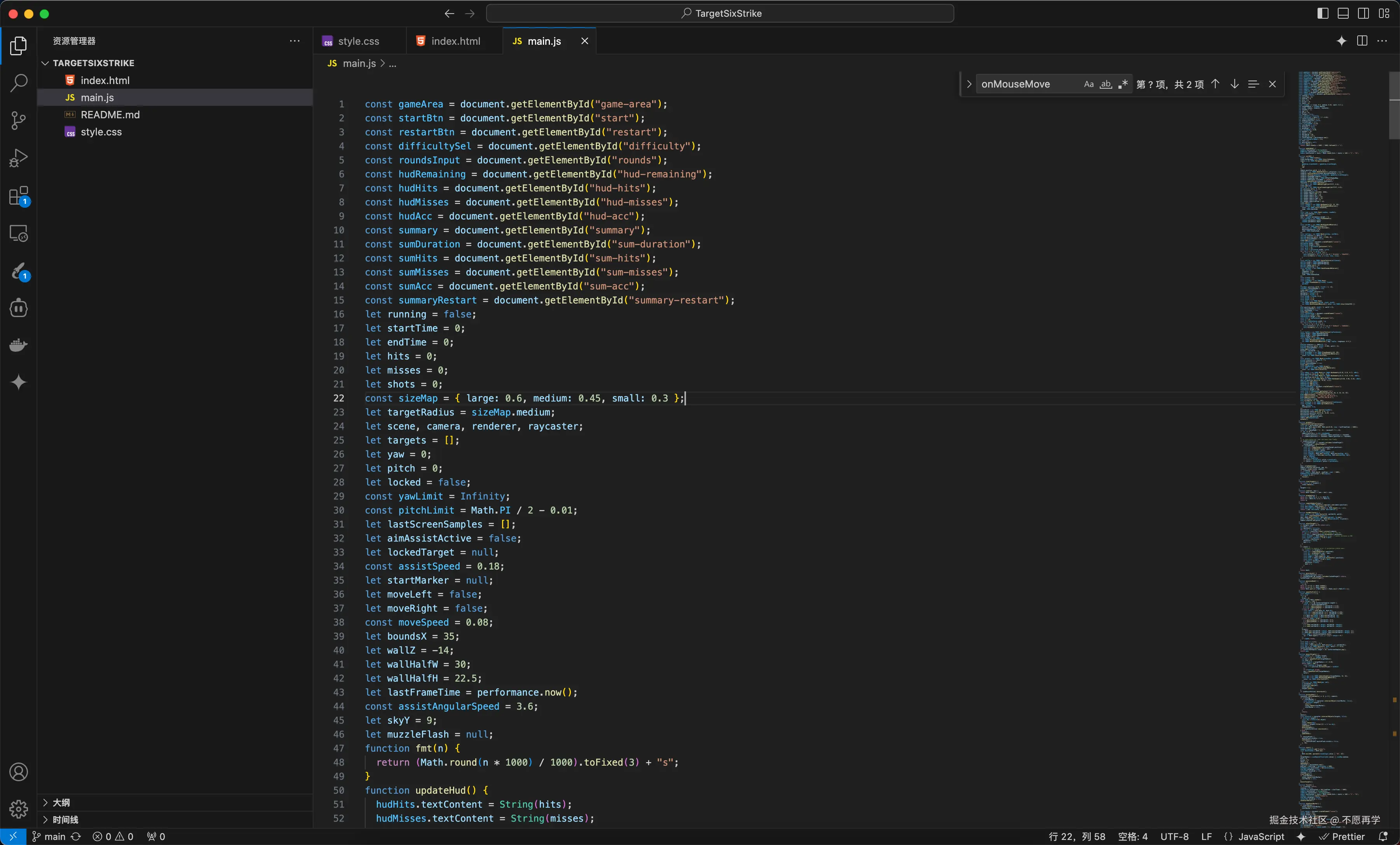Open the Search view in activity bar

coord(19,83)
